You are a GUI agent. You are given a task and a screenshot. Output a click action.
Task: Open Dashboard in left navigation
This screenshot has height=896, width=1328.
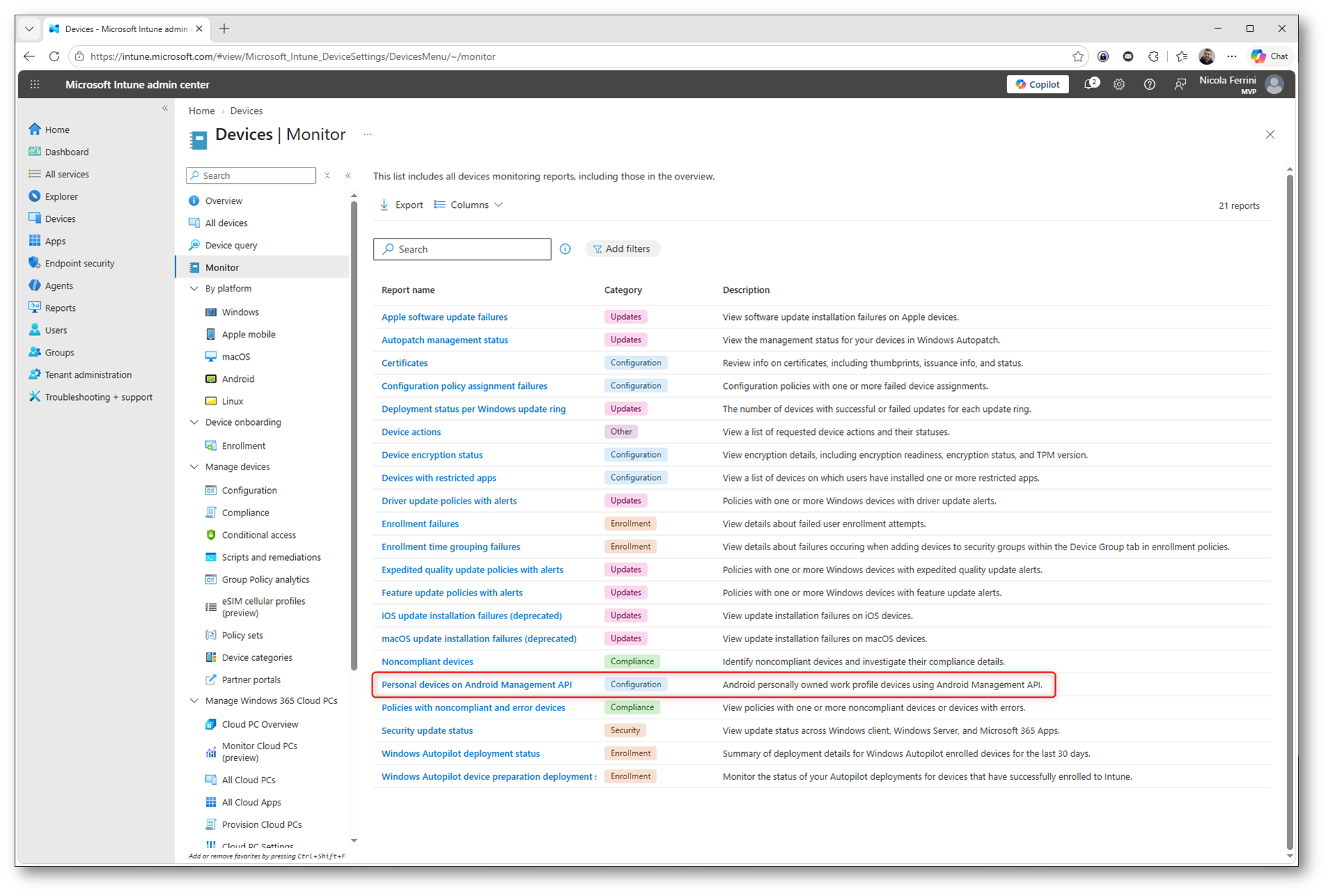pos(67,152)
